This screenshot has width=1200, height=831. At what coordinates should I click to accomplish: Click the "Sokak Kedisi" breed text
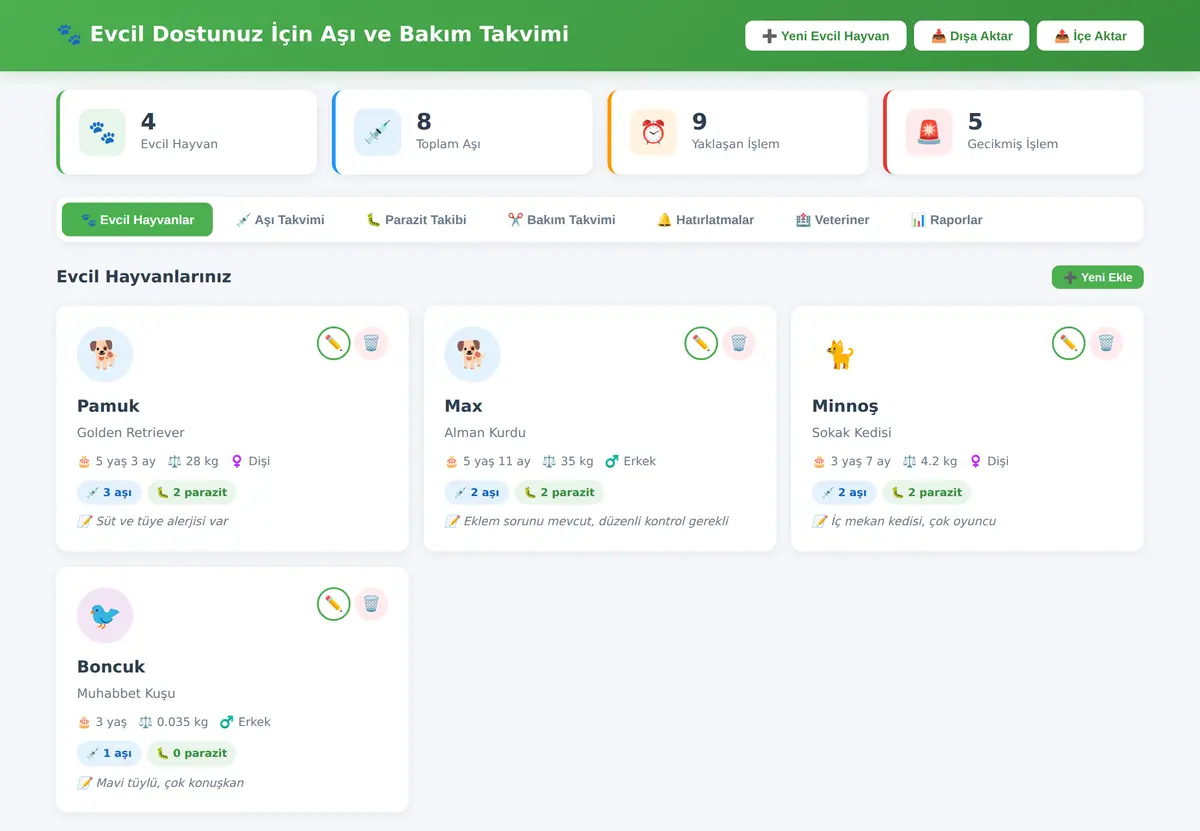click(852, 433)
